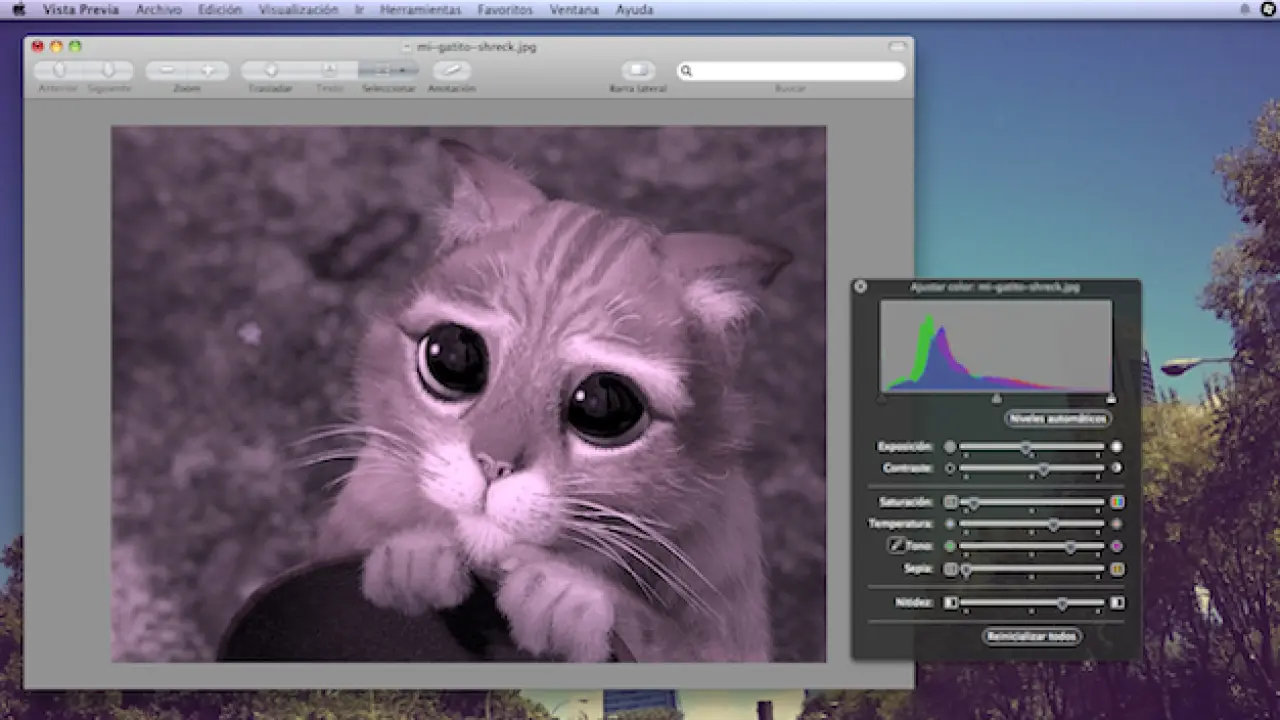The width and height of the screenshot is (1280, 720).
Task: Click the Nitidez slider handle
Action: coord(1062,603)
